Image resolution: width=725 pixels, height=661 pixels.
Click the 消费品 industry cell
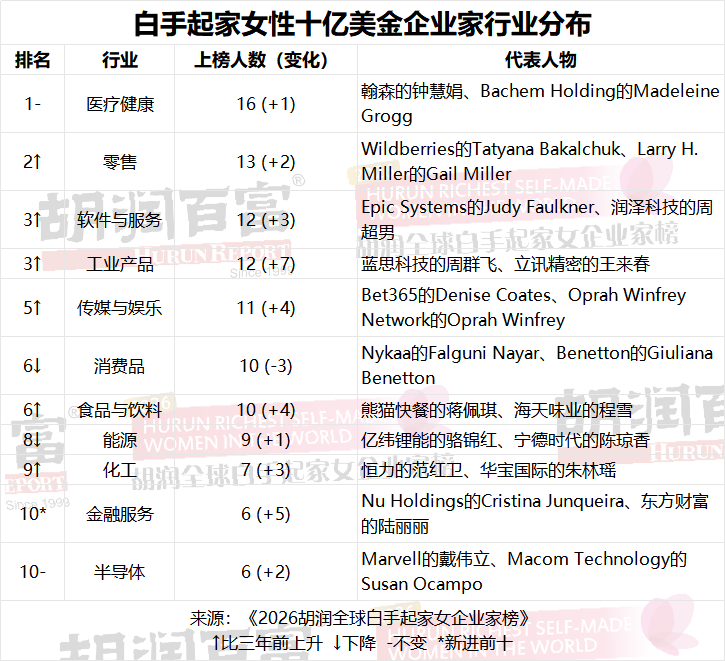click(x=120, y=366)
